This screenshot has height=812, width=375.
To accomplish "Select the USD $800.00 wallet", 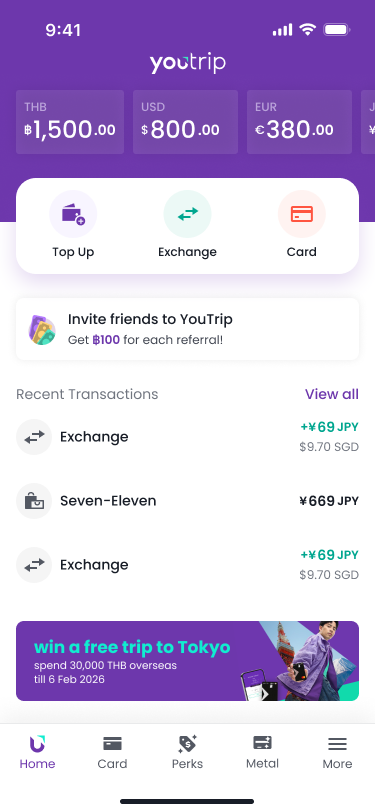I will tap(185, 122).
